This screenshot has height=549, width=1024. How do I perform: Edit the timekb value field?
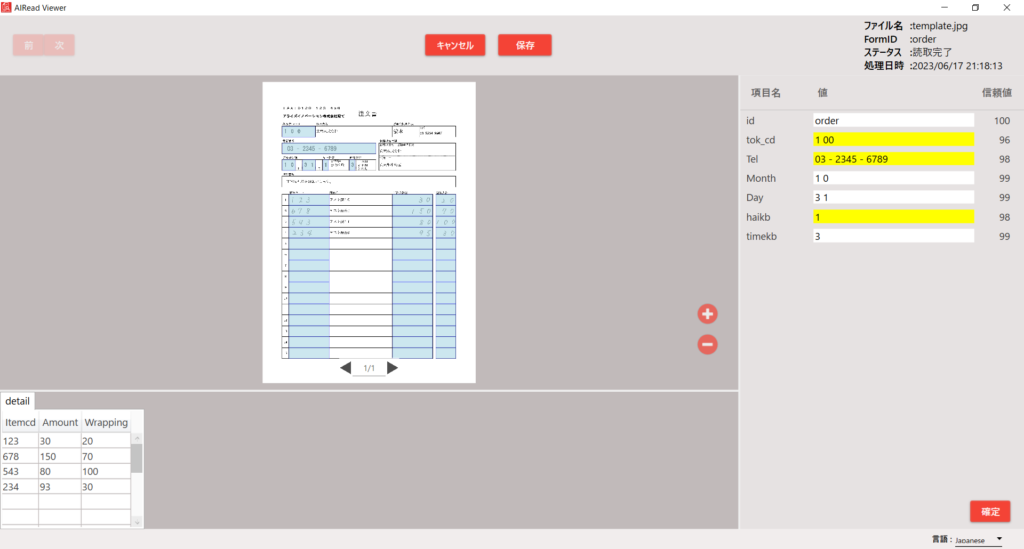(x=893, y=236)
